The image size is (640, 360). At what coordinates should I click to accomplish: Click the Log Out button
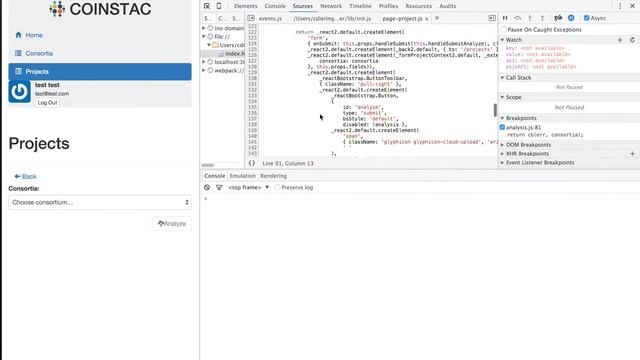tap(47, 103)
